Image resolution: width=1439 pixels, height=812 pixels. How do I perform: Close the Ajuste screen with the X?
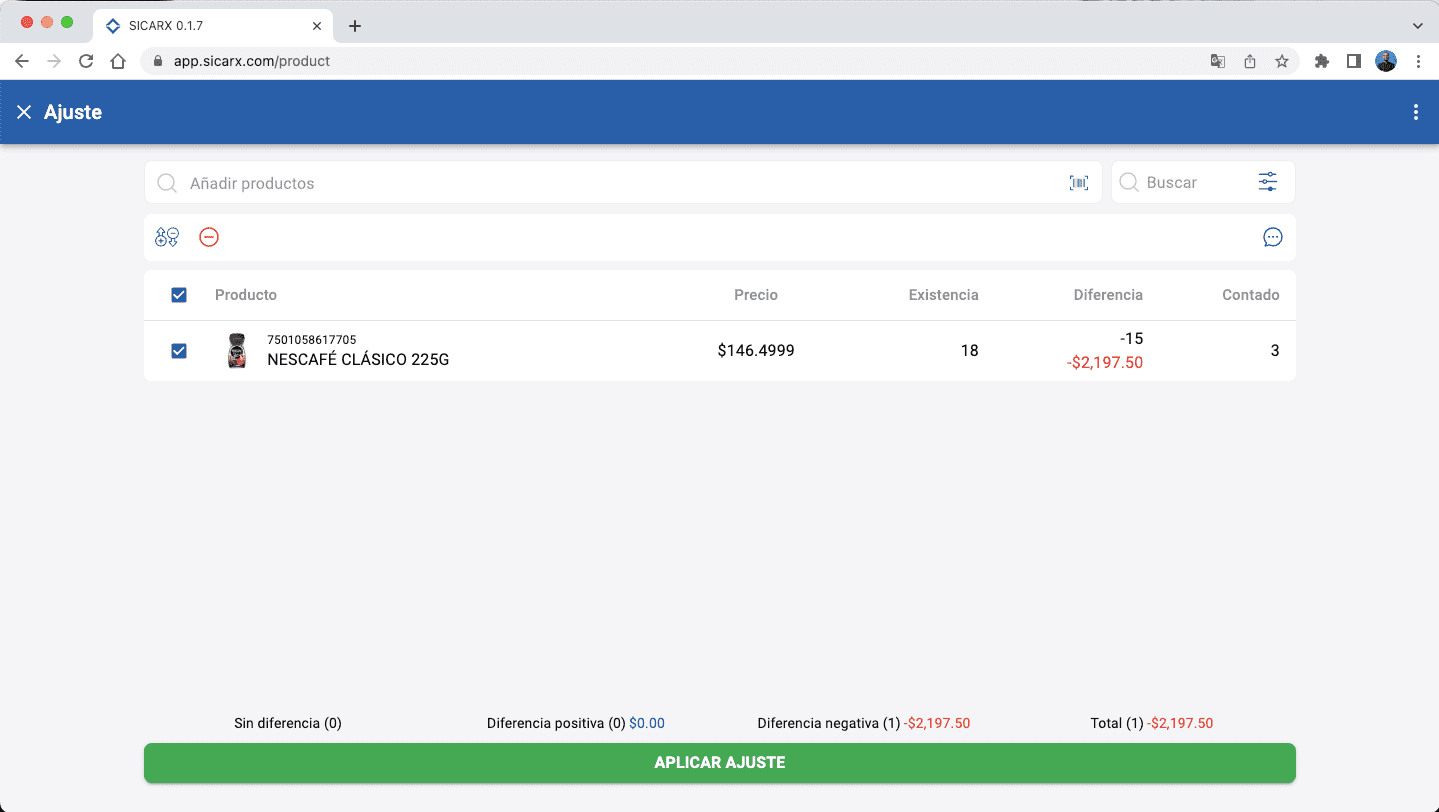(x=24, y=112)
